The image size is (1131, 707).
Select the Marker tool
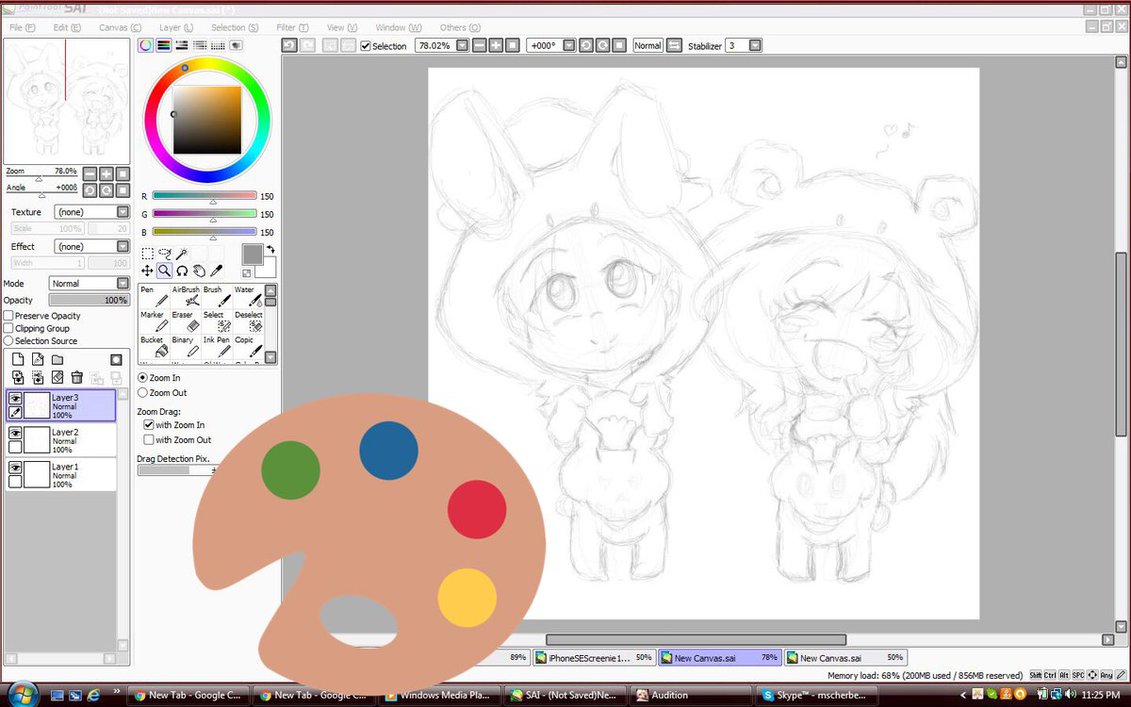(154, 321)
